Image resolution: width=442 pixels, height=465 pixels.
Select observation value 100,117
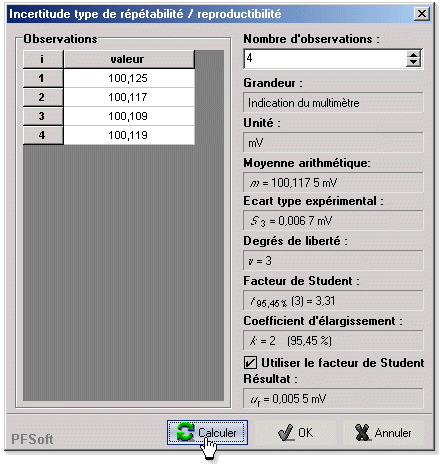click(129, 97)
